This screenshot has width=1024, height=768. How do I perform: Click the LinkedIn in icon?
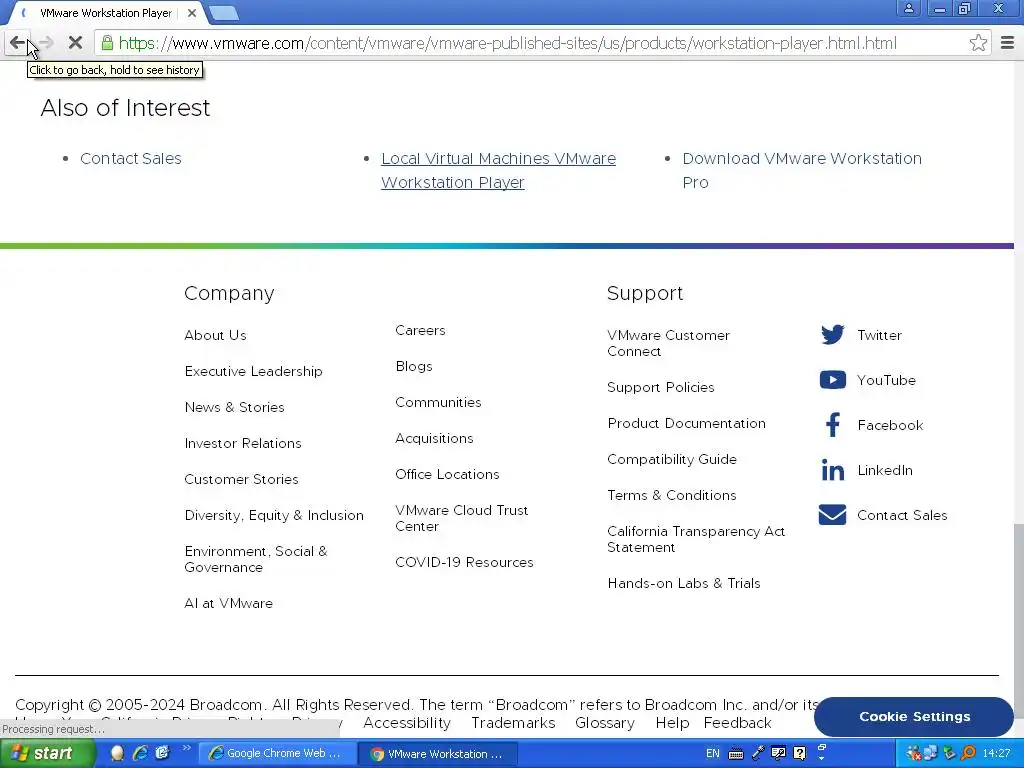point(832,470)
